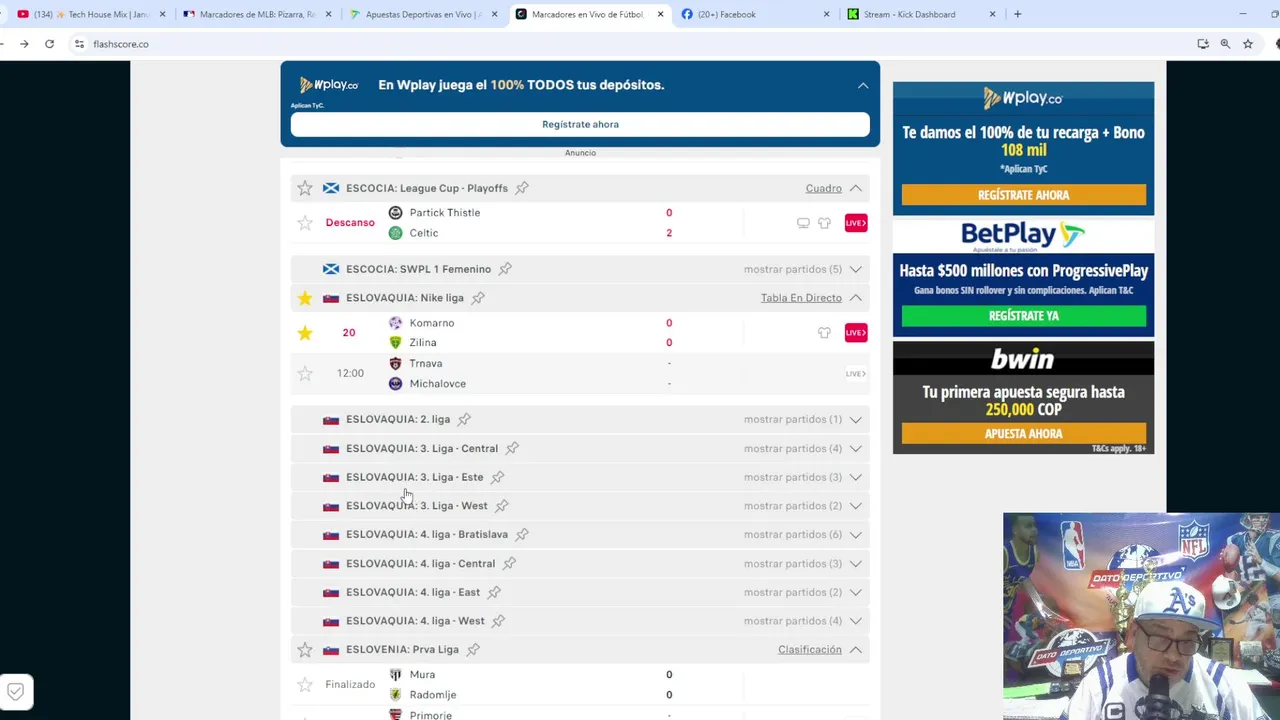Open the Cuadro link for League Cup
The width and height of the screenshot is (1280, 720).
point(824,188)
